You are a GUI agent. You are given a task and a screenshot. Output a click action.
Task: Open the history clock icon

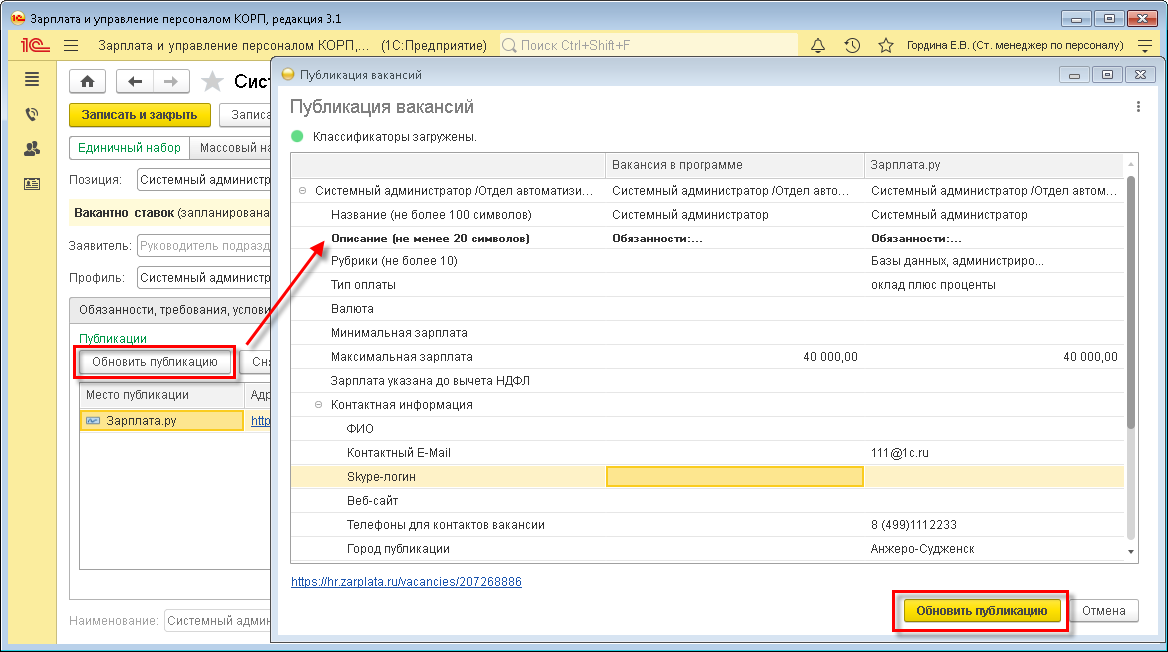click(852, 45)
